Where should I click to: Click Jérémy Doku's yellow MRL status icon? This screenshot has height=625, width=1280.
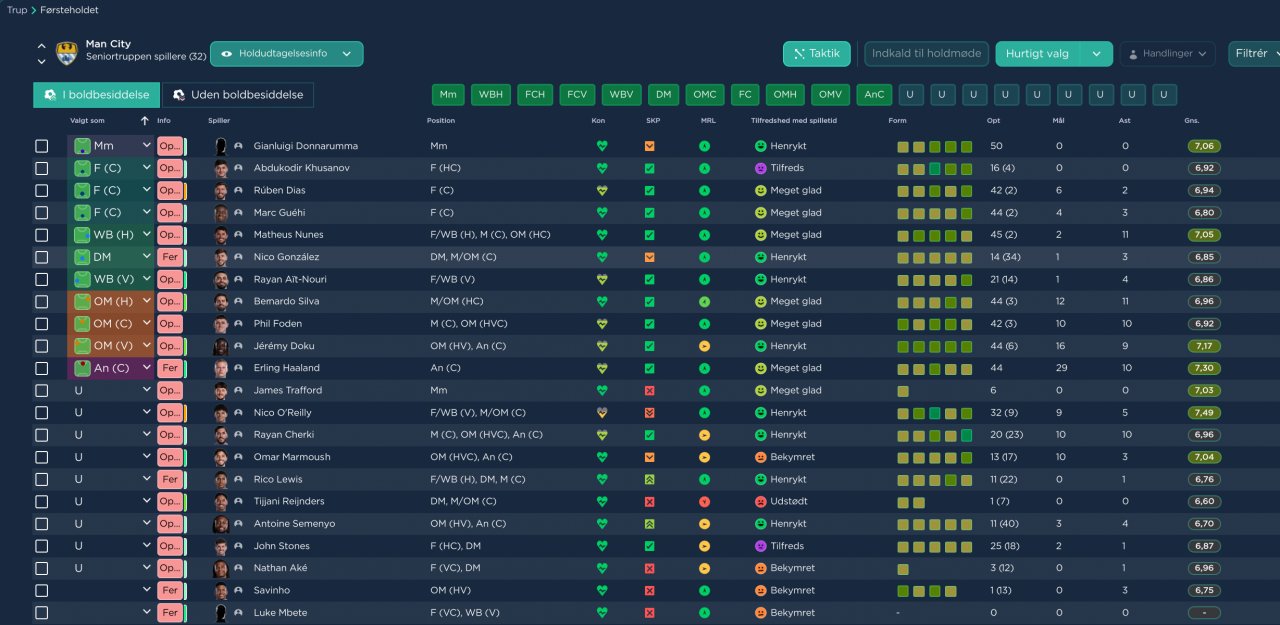tap(705, 346)
